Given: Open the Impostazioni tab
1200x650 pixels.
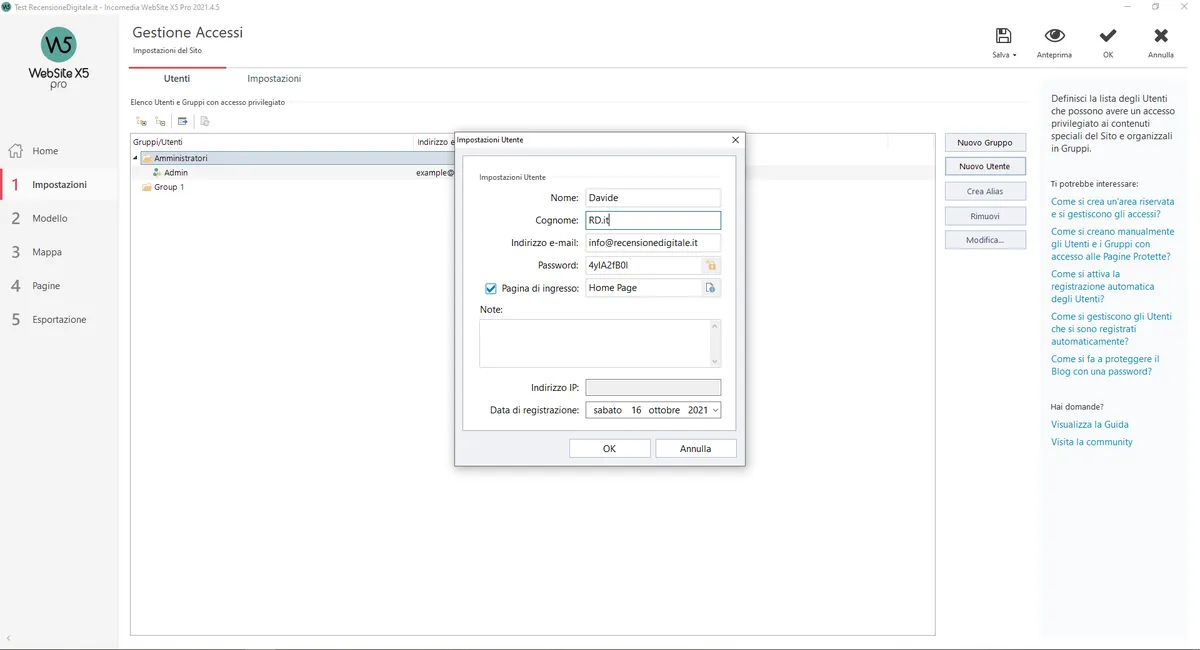Looking at the screenshot, I should tap(274, 78).
